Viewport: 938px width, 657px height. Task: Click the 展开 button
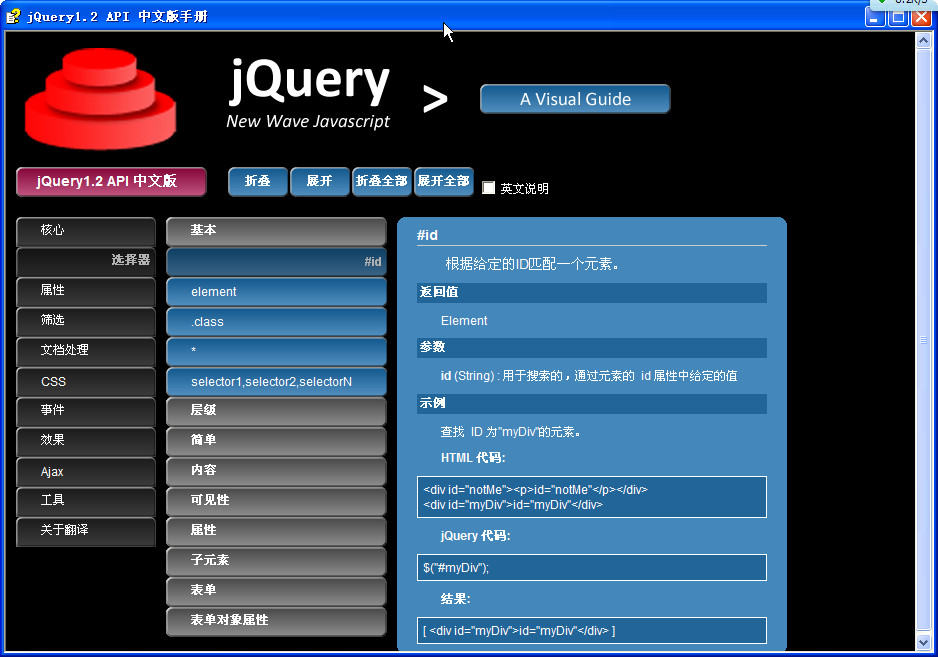(319, 181)
